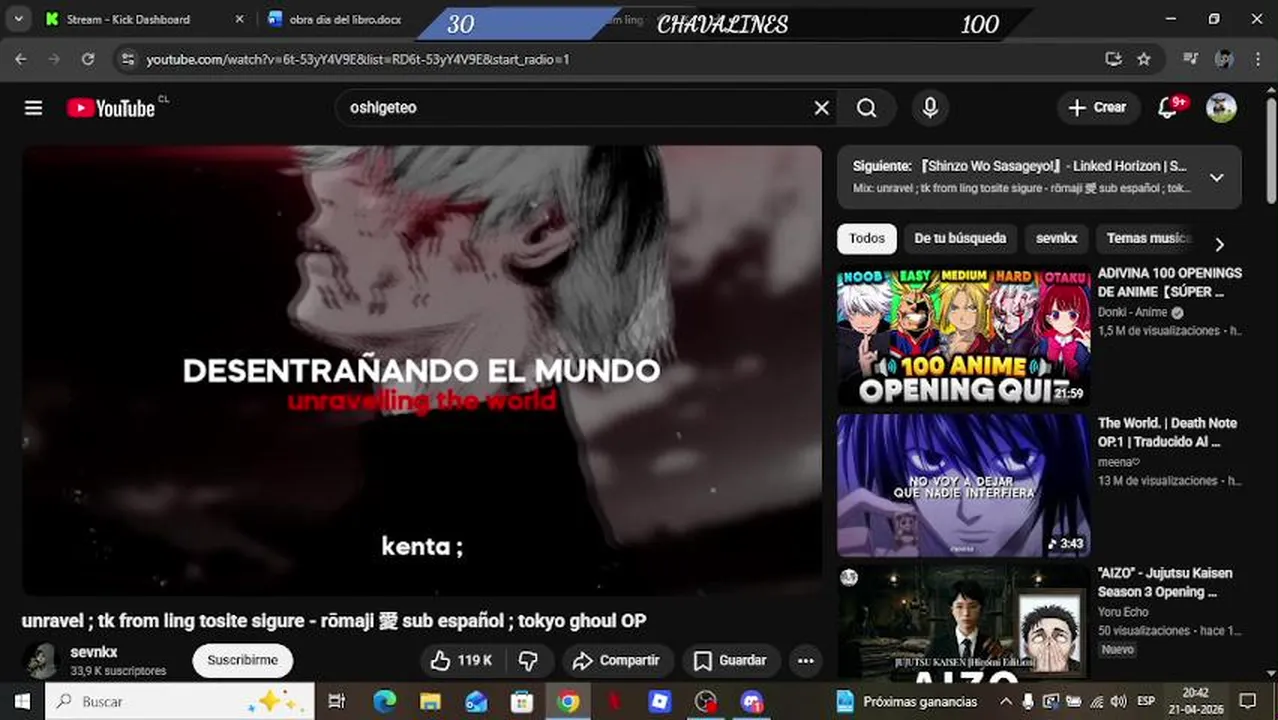
Task: Share the video via Compartir
Action: click(616, 660)
